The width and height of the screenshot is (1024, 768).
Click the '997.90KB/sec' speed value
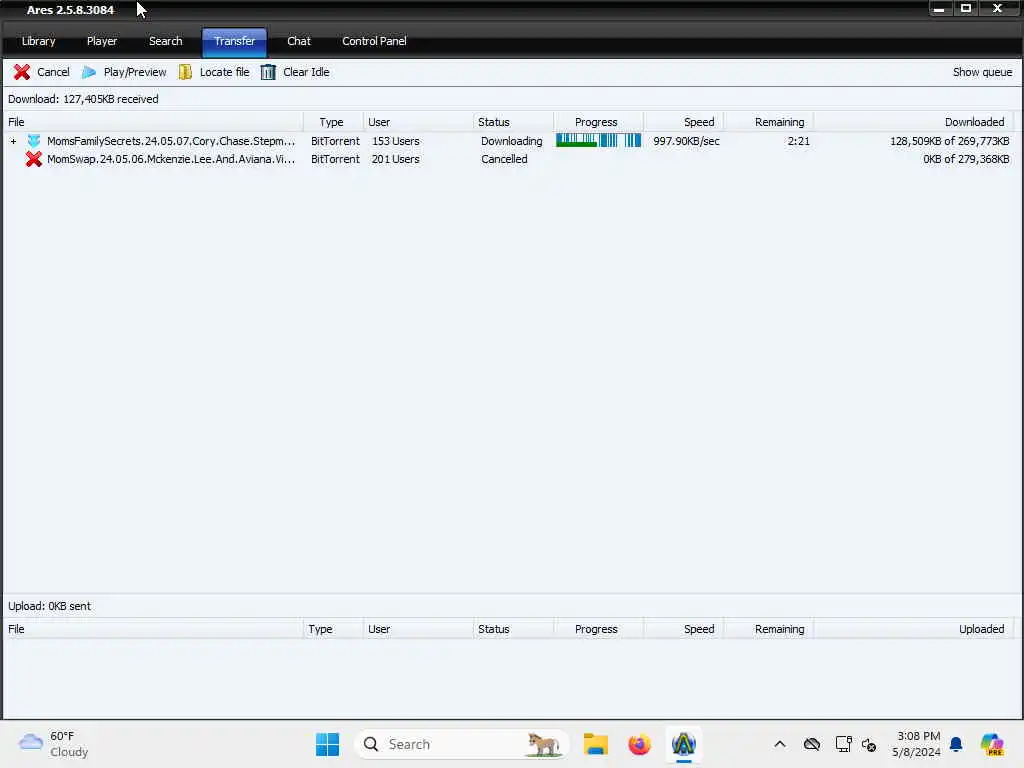[x=686, y=141]
